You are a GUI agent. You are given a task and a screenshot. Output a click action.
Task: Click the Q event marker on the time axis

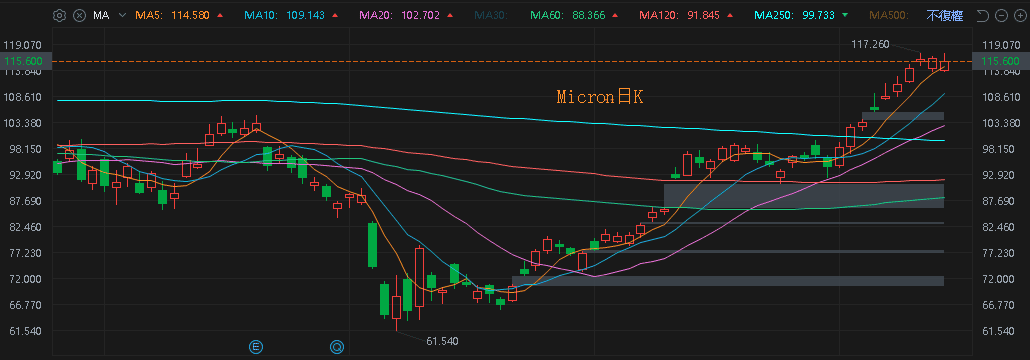[337, 346]
